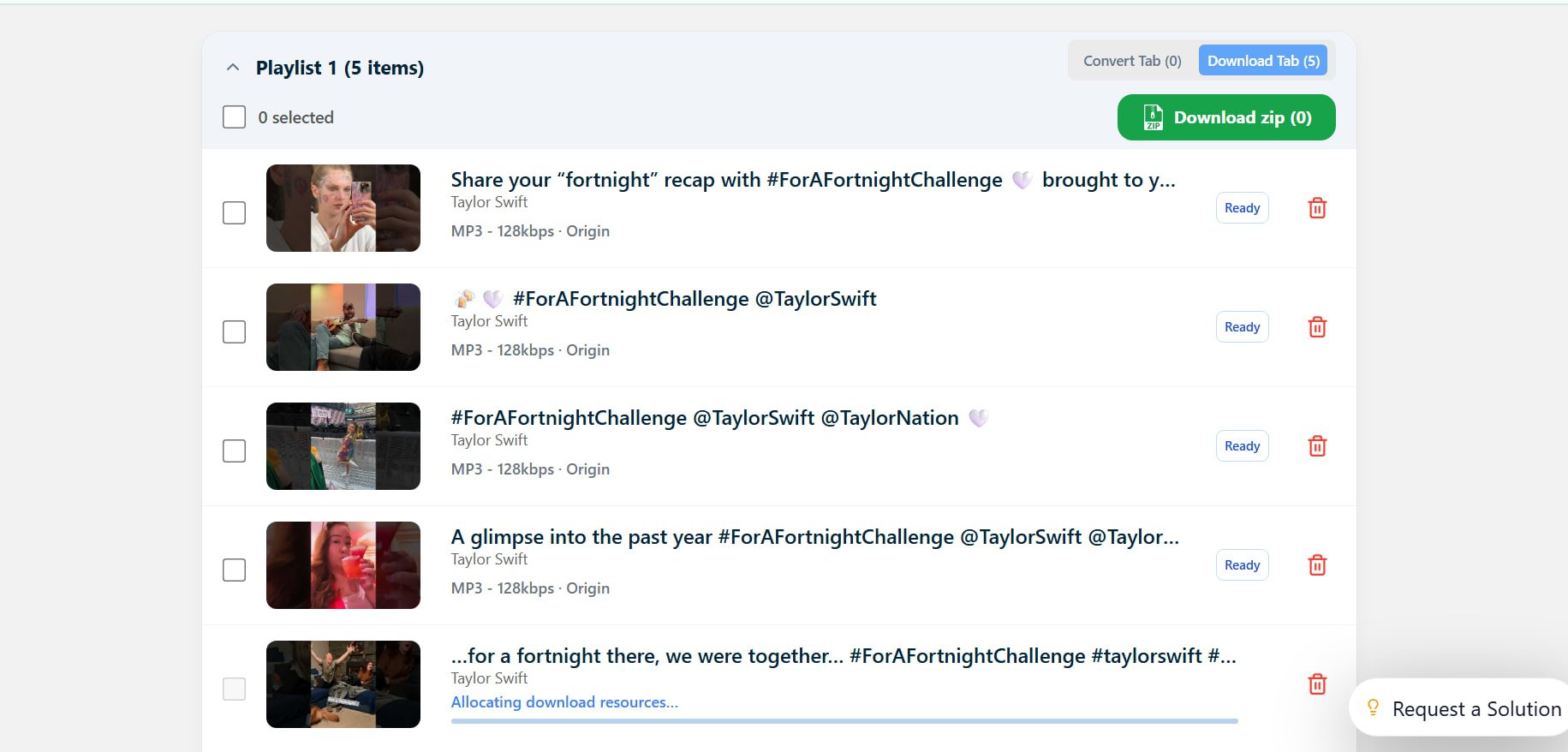
Task: Click thumbnail of the third playlist video
Action: tap(343, 446)
